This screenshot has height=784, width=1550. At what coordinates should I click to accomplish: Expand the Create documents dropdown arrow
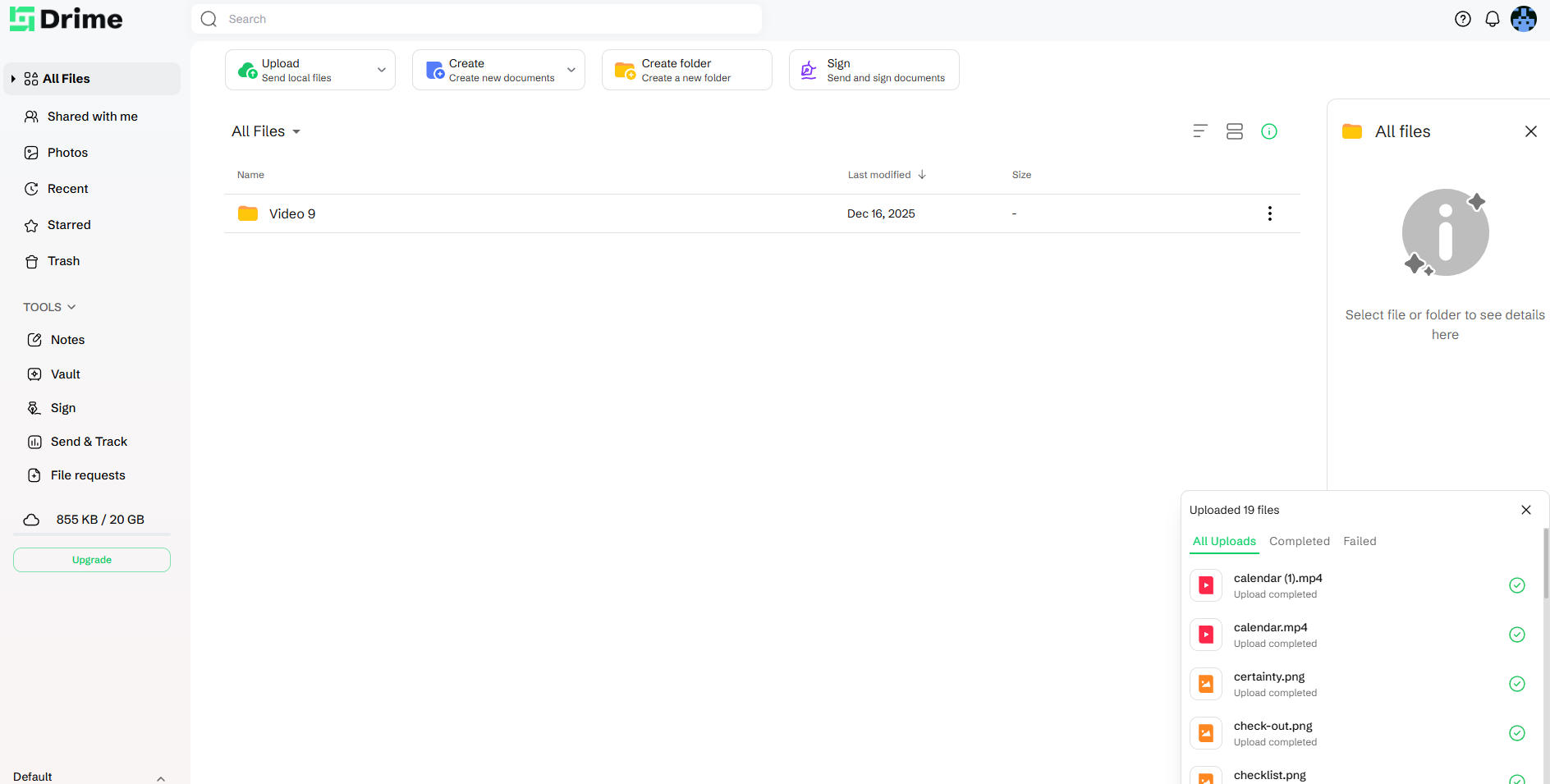click(571, 70)
